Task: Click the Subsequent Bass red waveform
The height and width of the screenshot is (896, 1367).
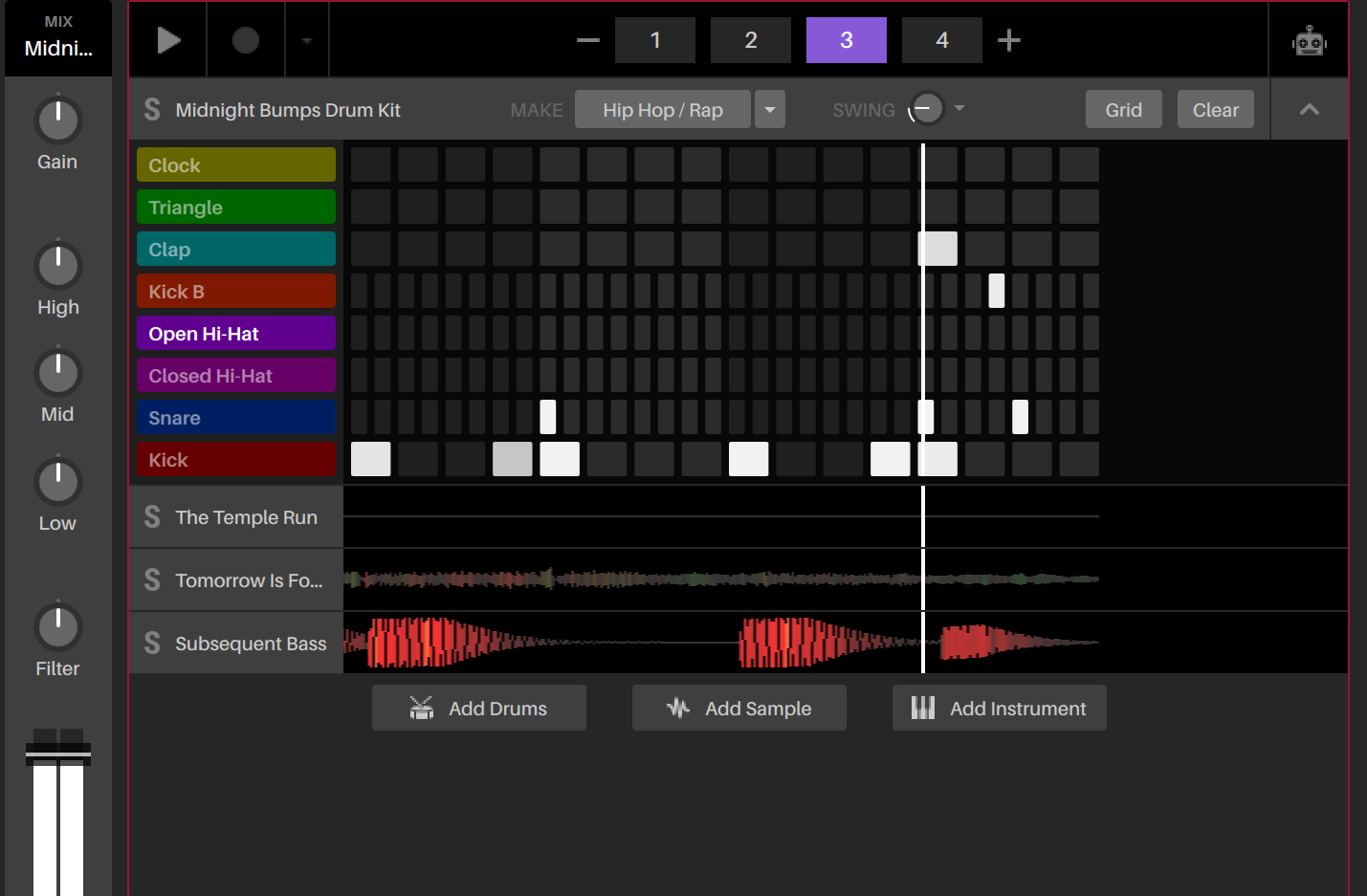Action: [721, 643]
